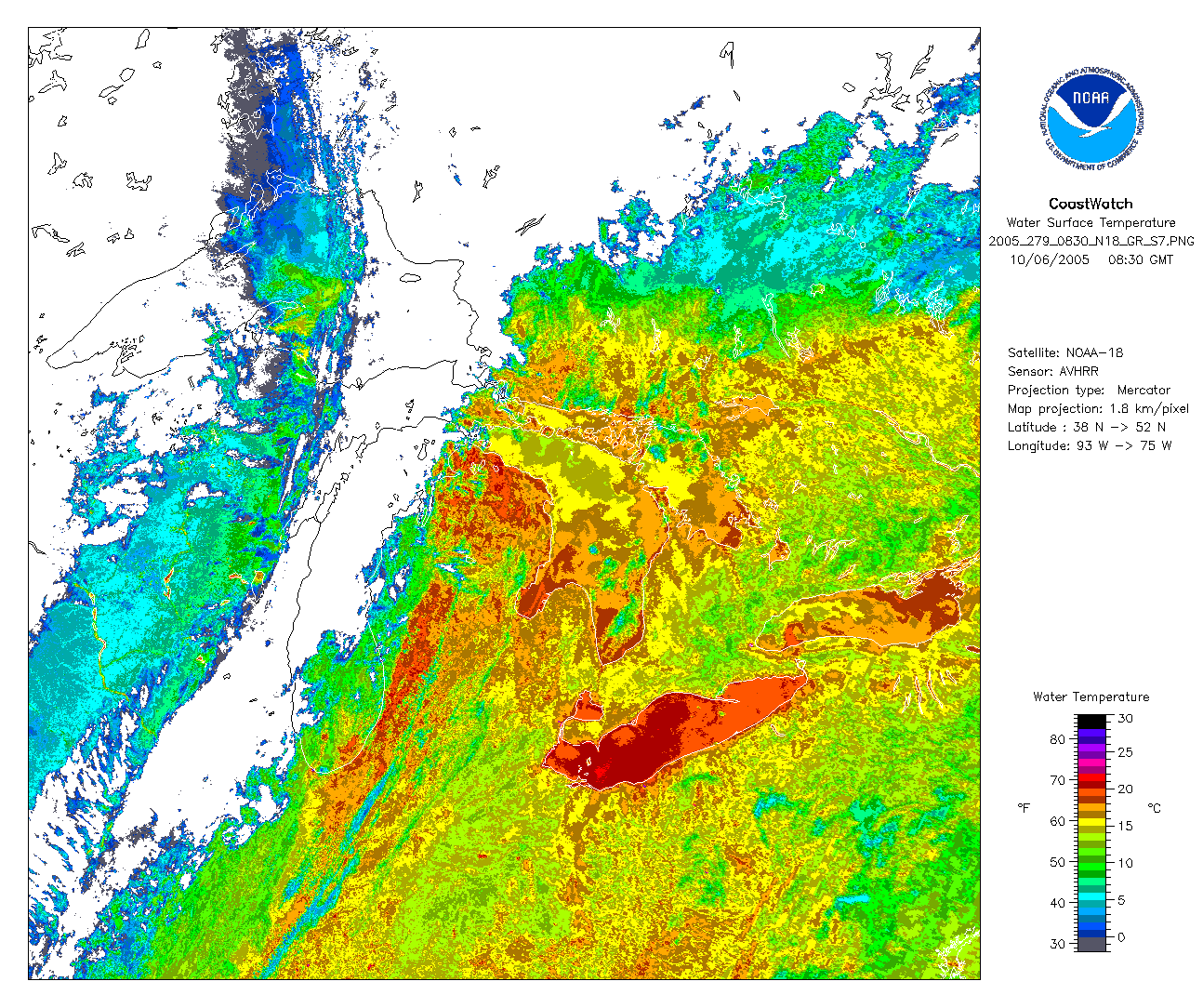Click the filename 2005_279_0830_N18_GR_S7.PNG
The width and height of the screenshot is (1203, 1008).
[x=1091, y=241]
